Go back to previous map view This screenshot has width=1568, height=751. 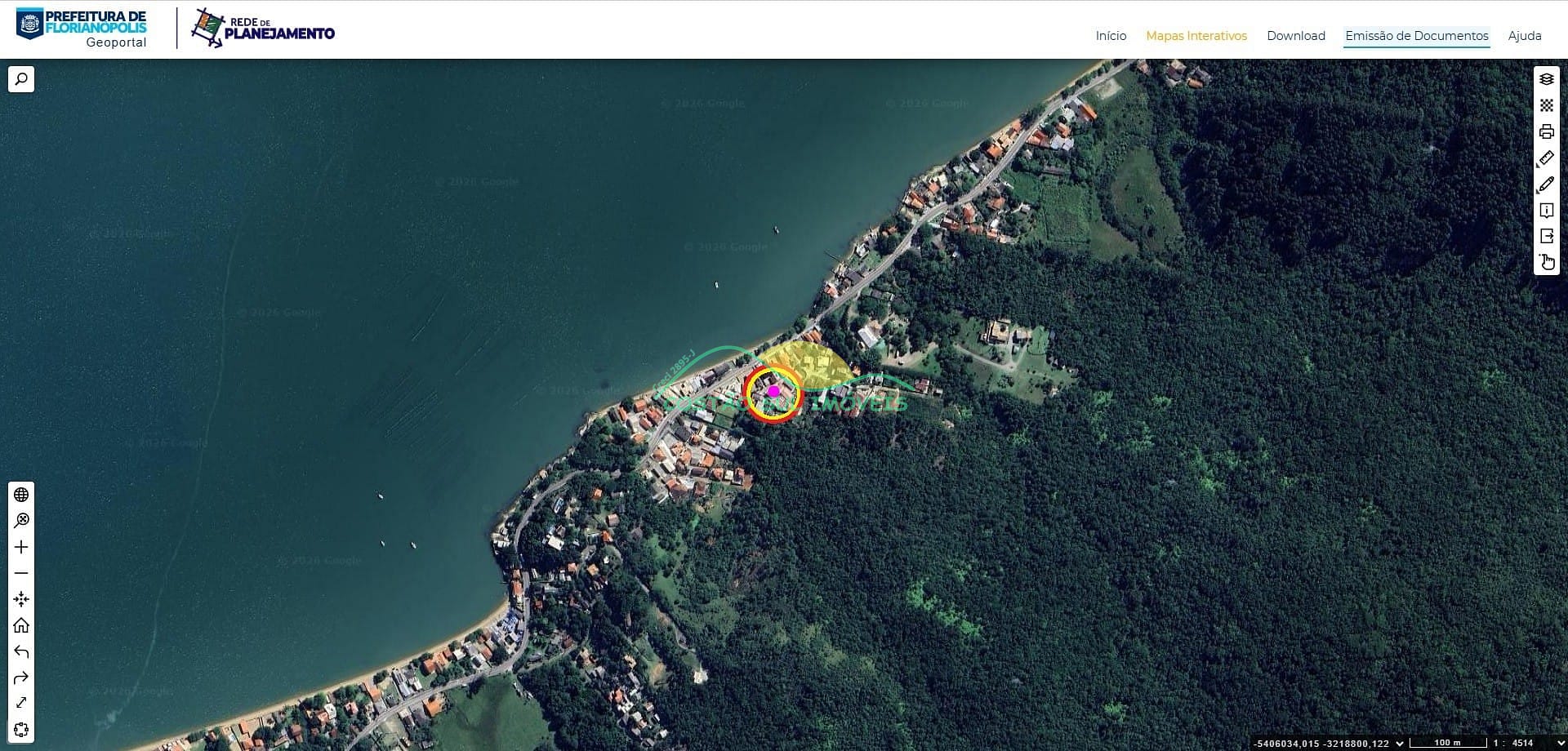[21, 651]
